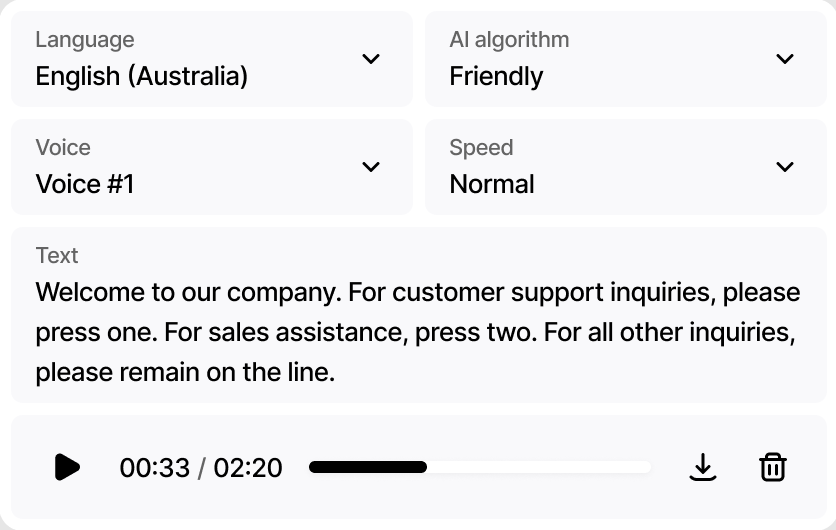Image resolution: width=836 pixels, height=530 pixels.
Task: Choose the Voice #1 field
Action: tap(212, 167)
